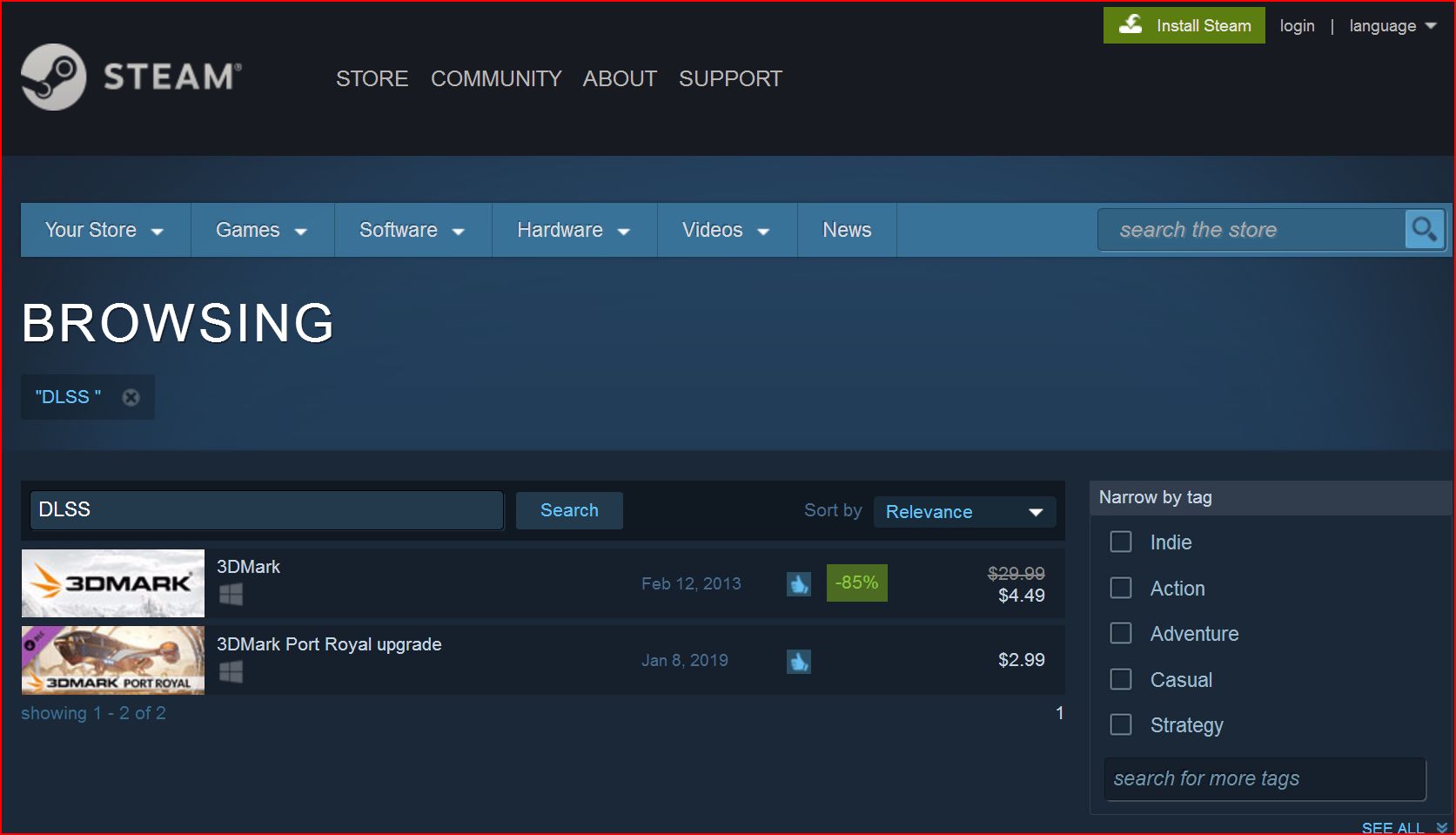The height and width of the screenshot is (835, 1456).
Task: Click the Feb 12, 2013 release date
Action: (x=691, y=583)
